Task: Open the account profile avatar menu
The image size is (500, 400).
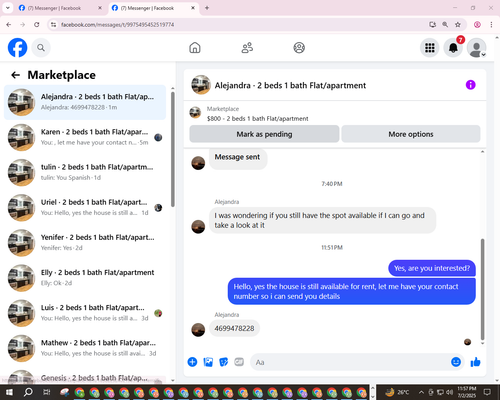Action: 476,48
